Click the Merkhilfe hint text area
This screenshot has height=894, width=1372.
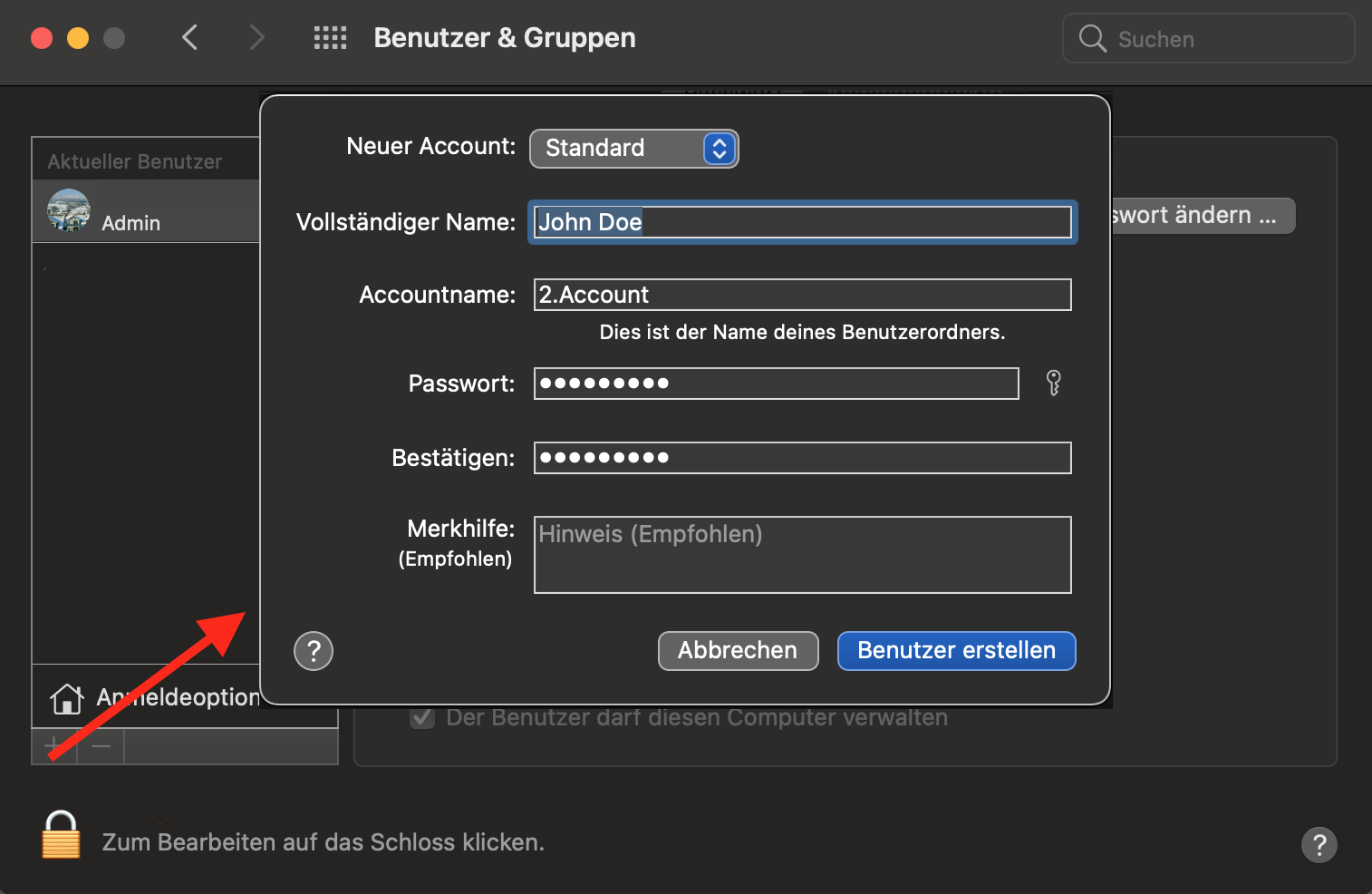pos(802,555)
